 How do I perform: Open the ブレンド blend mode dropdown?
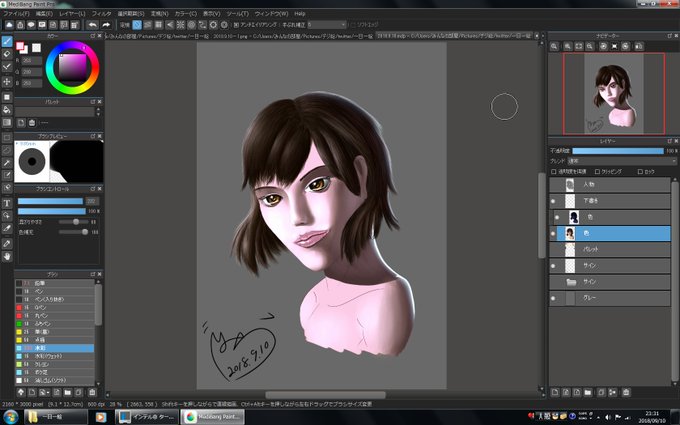pyautogui.click(x=622, y=161)
